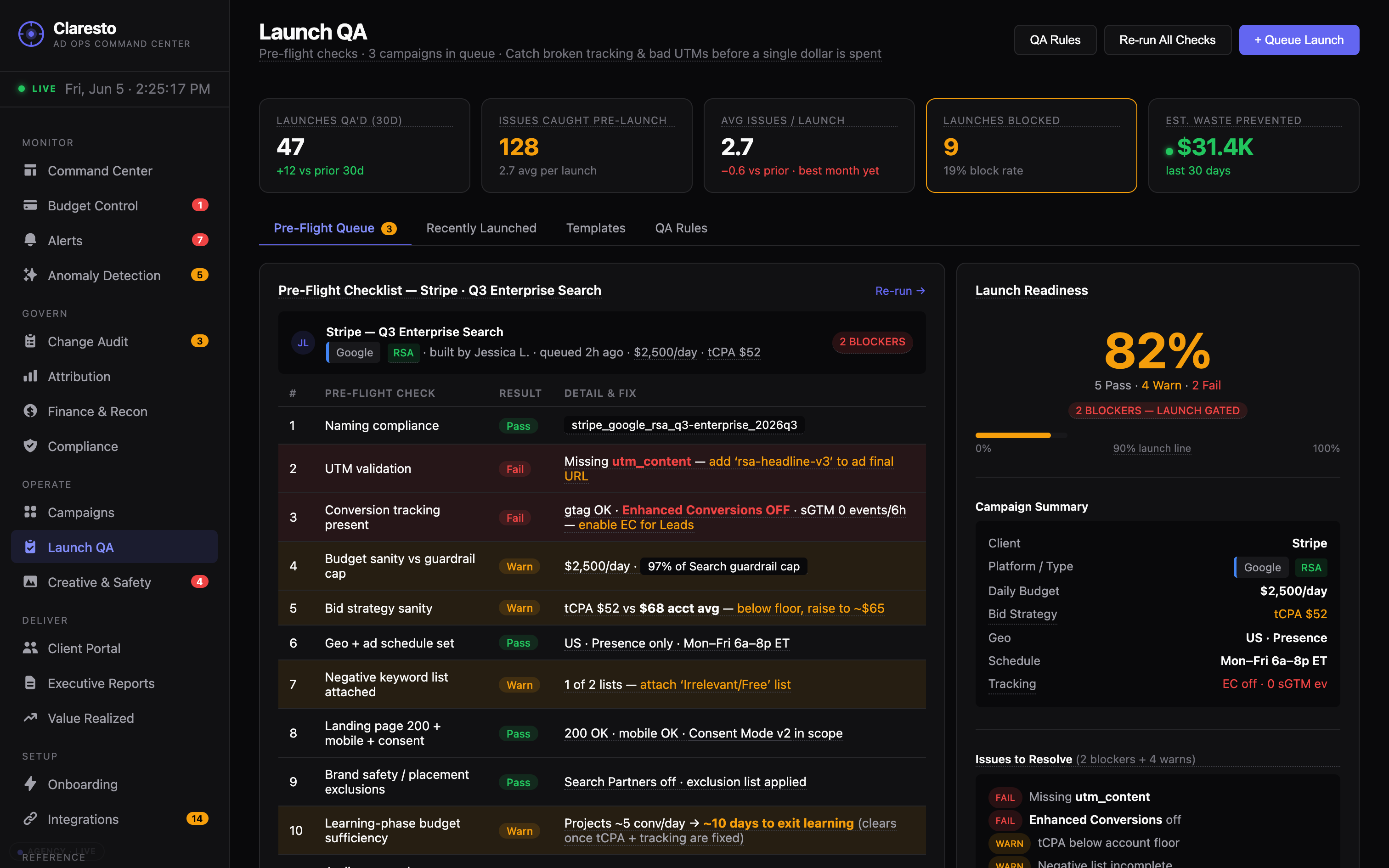Click the Warn badge for Bid strategy sanity
Image resolution: width=1389 pixels, height=868 pixels.
pos(519,608)
